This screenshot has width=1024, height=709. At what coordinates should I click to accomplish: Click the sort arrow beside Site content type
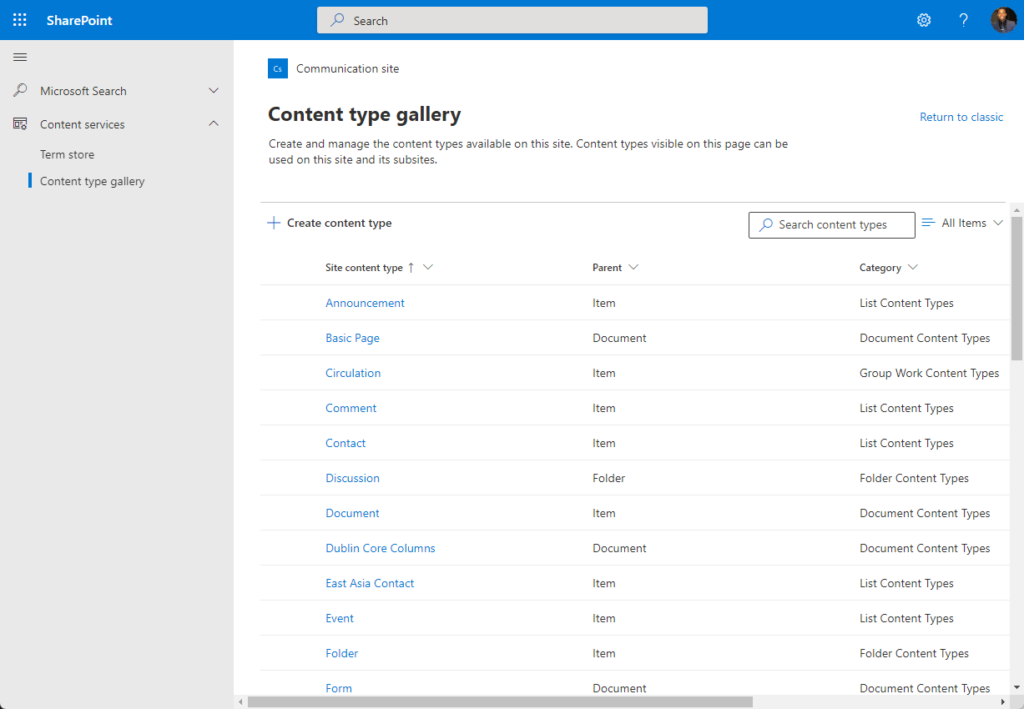pyautogui.click(x=411, y=268)
